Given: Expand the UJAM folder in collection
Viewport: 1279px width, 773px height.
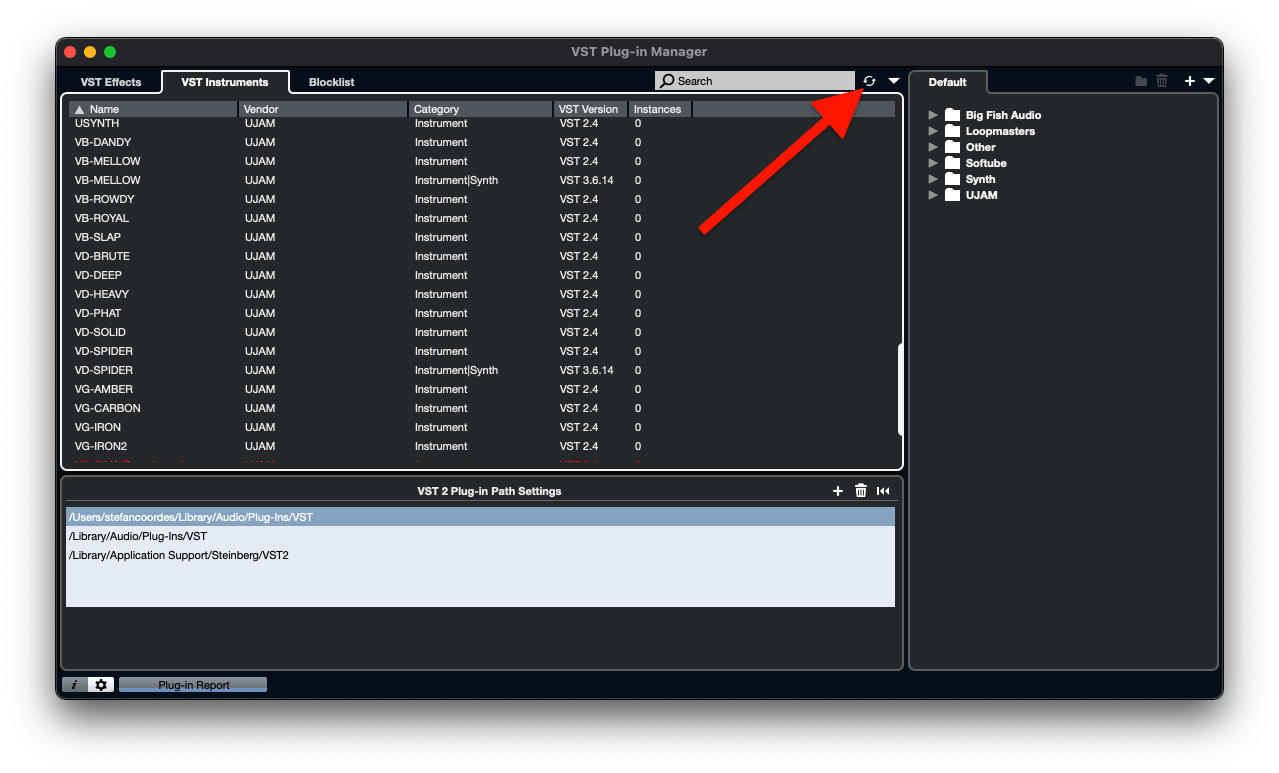Looking at the screenshot, I should pyautogui.click(x=933, y=195).
